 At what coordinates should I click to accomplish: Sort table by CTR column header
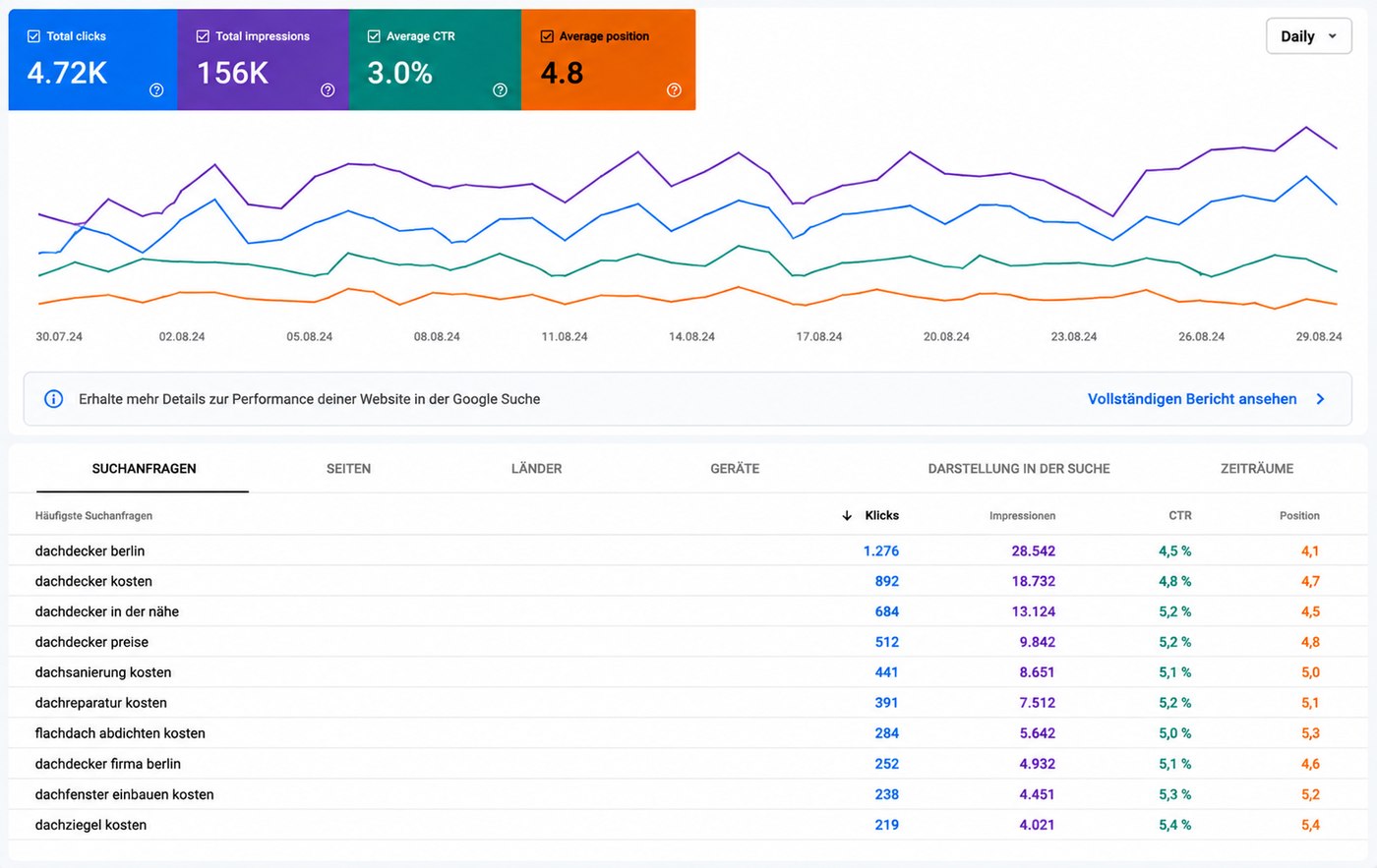pyautogui.click(x=1180, y=516)
